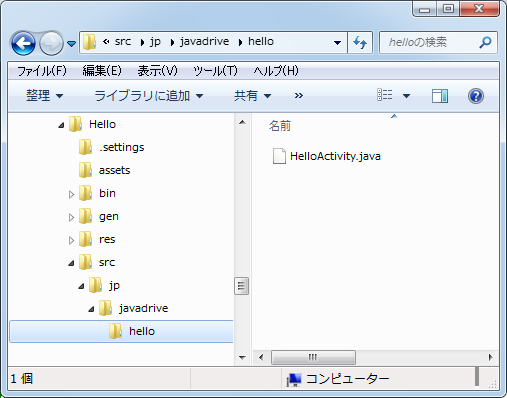Click the change view icon
Screen dimensions: 507x398
point(385,95)
